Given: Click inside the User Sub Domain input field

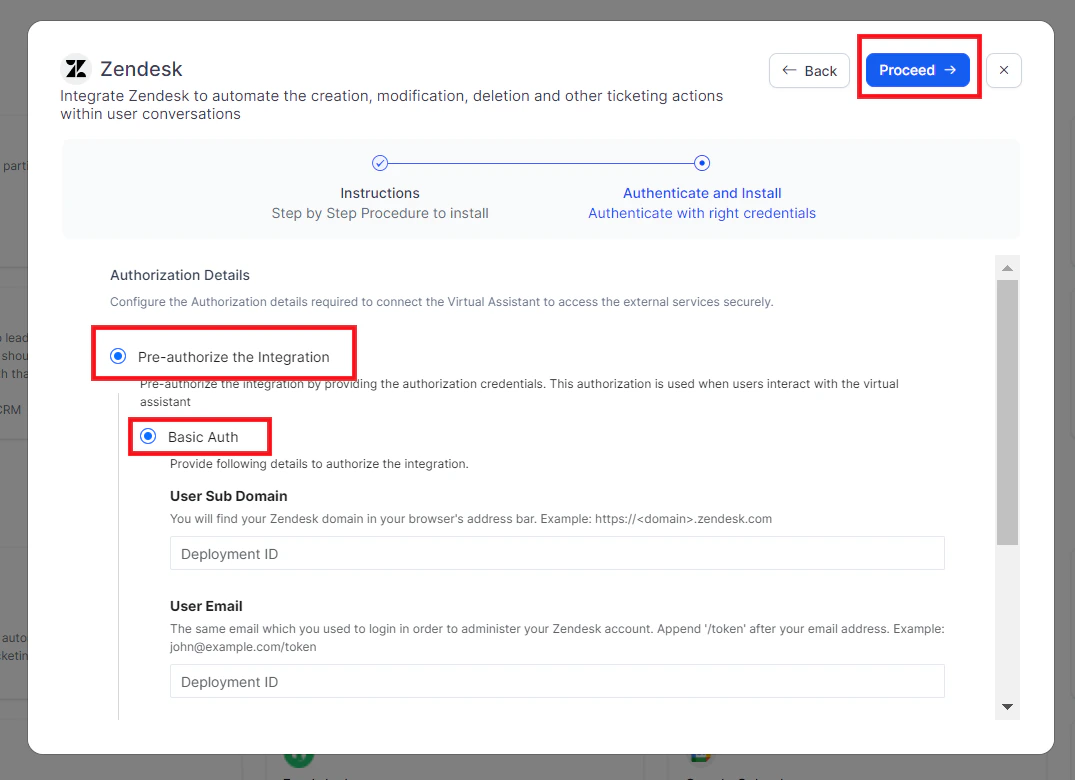Looking at the screenshot, I should click(x=557, y=552).
